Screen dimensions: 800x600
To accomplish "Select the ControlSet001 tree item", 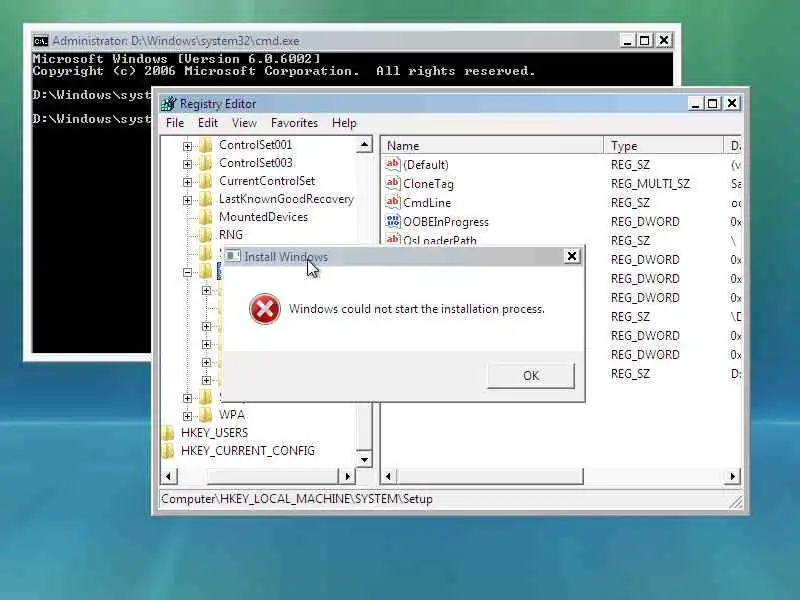I will coord(256,145).
